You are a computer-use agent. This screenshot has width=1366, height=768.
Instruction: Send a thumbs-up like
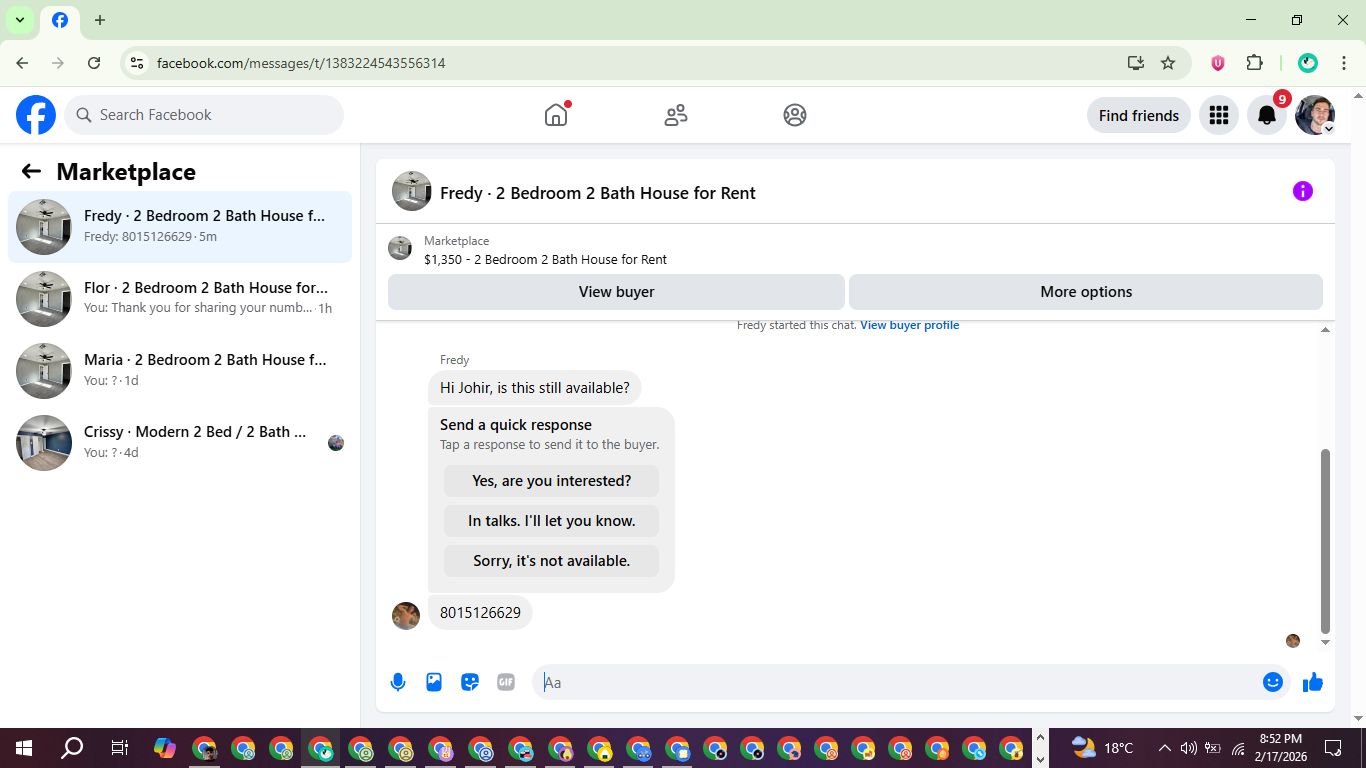point(1313,682)
